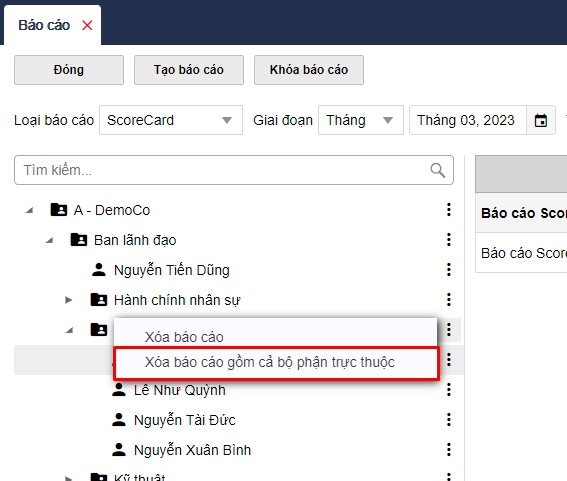Image resolution: width=567 pixels, height=481 pixels.
Task: Close the Báo cáo tab with red X
Action: 87,25
